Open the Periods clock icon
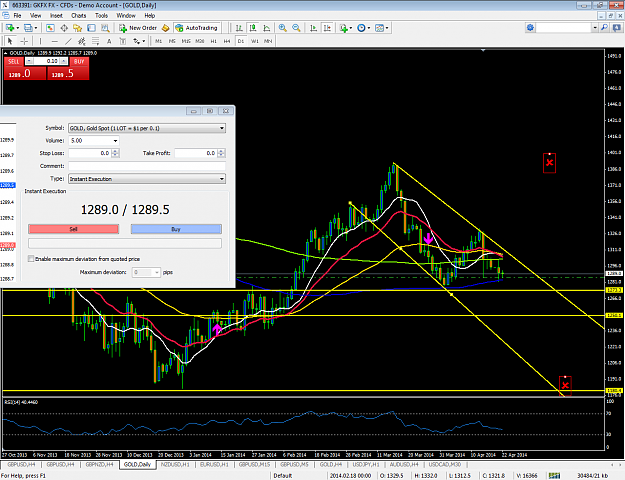The image size is (625, 480). click(361, 28)
